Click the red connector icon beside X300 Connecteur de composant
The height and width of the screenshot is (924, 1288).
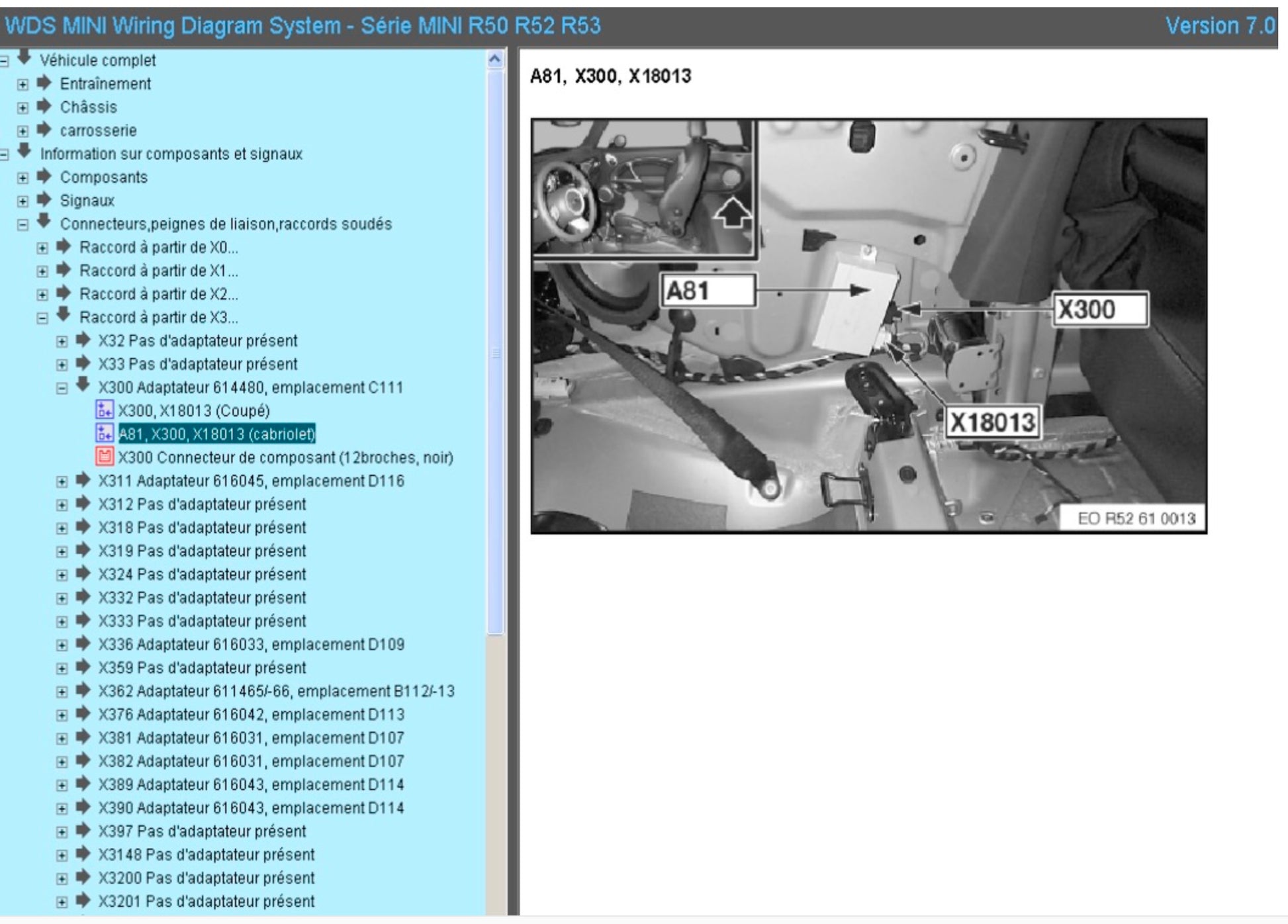point(104,457)
